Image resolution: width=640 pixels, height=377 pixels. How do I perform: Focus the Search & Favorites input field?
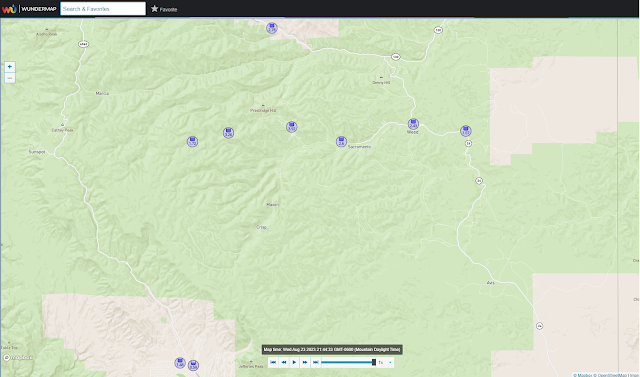[103, 9]
